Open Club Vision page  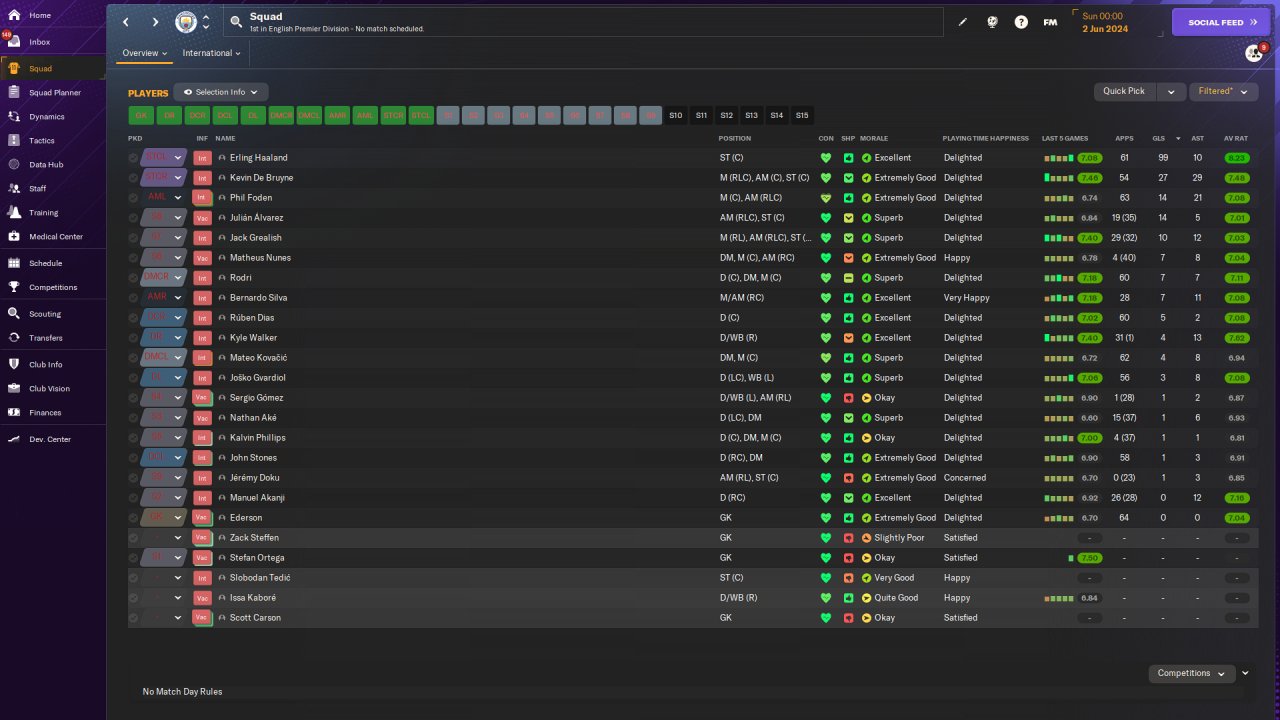[49, 388]
